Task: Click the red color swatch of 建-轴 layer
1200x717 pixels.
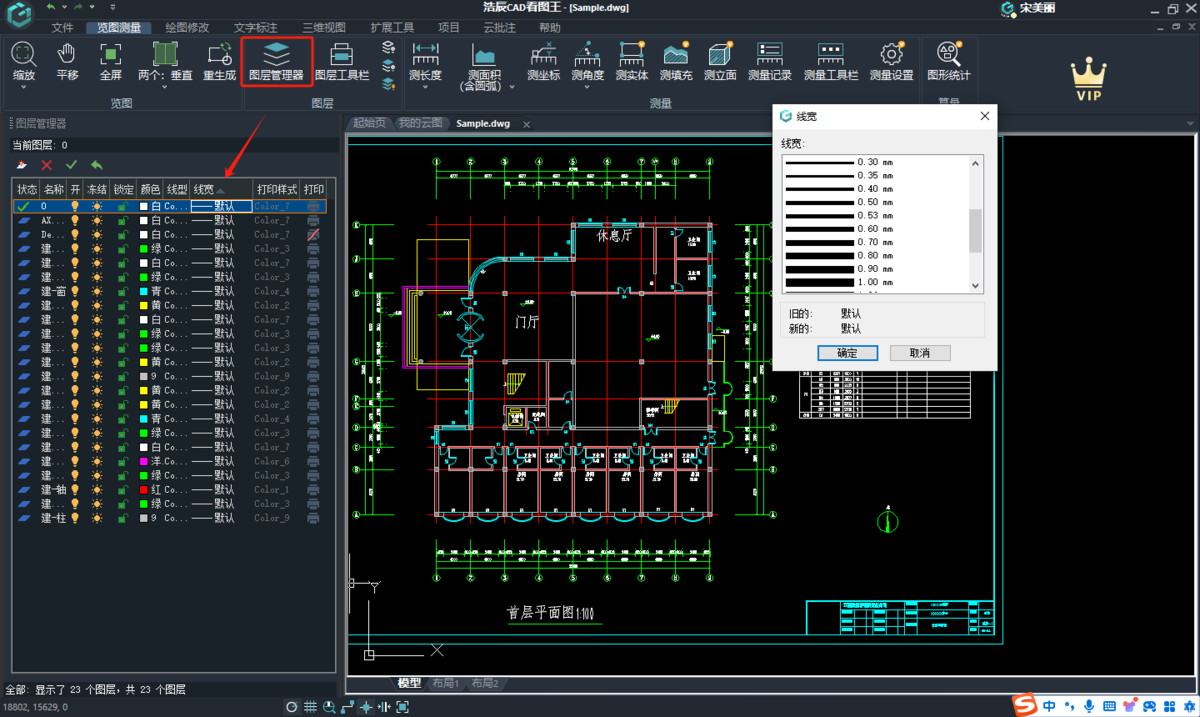Action: 144,490
